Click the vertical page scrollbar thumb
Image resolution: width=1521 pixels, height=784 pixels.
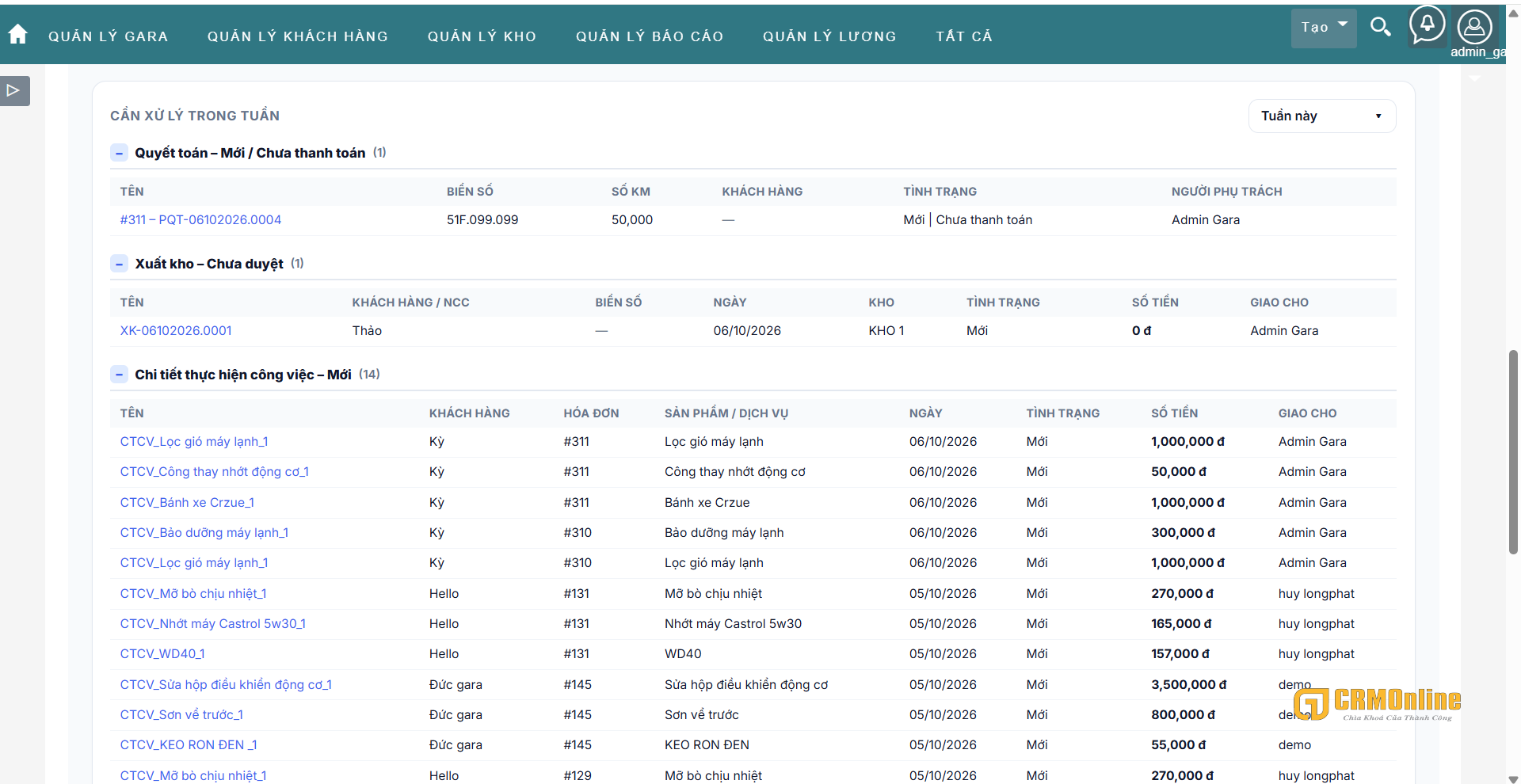[1513, 451]
